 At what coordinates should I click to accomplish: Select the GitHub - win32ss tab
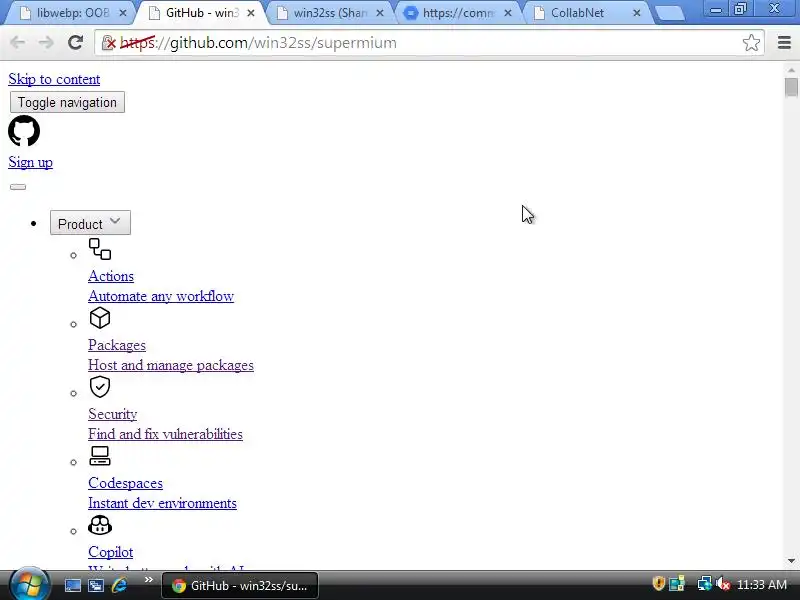(x=202, y=13)
